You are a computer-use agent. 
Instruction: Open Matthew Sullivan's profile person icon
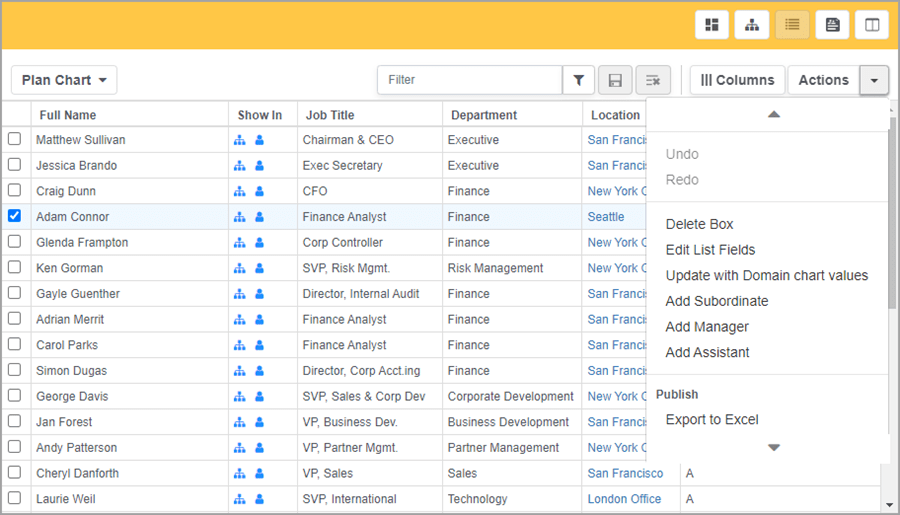[x=259, y=140]
